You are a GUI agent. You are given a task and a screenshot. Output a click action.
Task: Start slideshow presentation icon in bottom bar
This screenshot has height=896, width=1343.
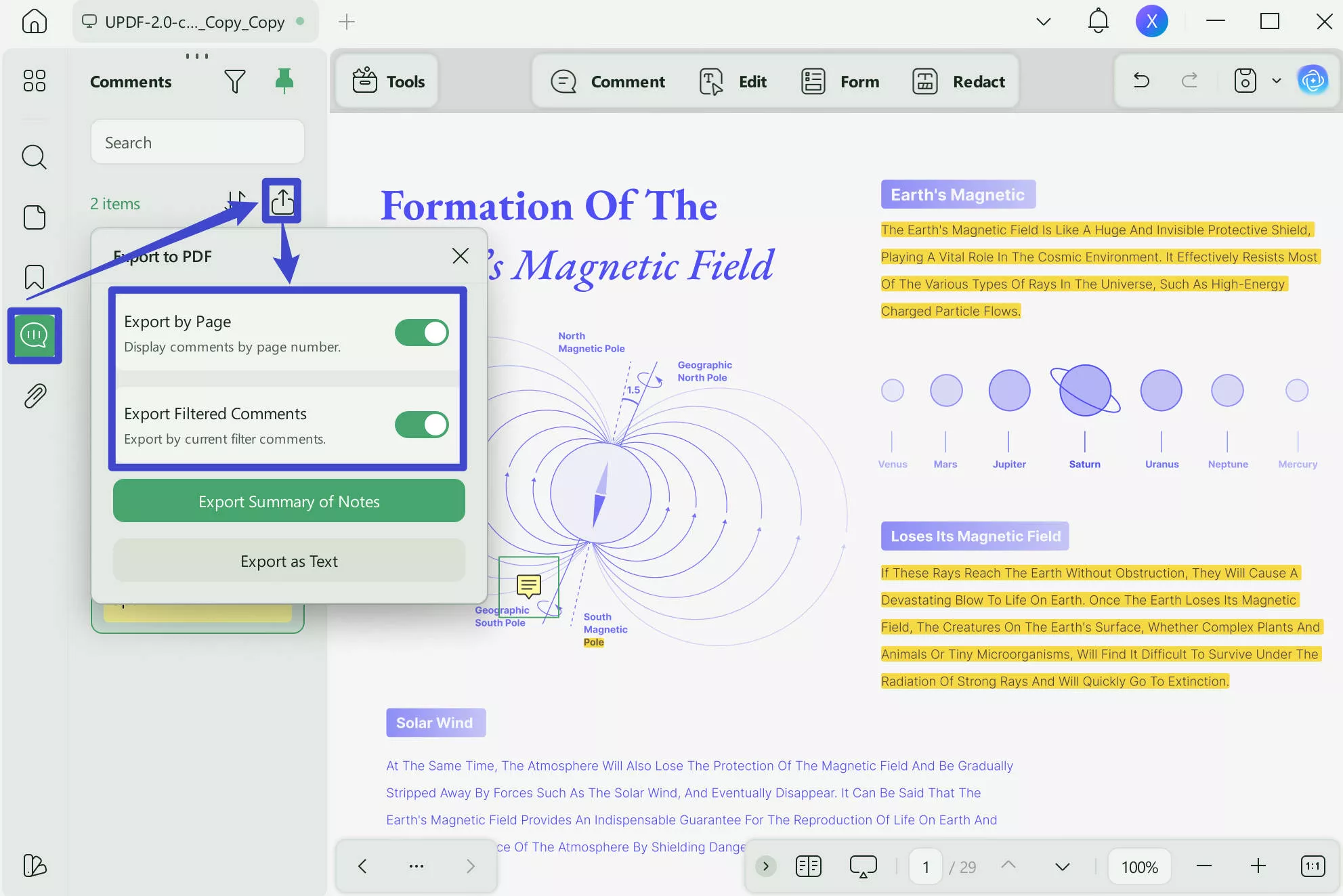[863, 866]
